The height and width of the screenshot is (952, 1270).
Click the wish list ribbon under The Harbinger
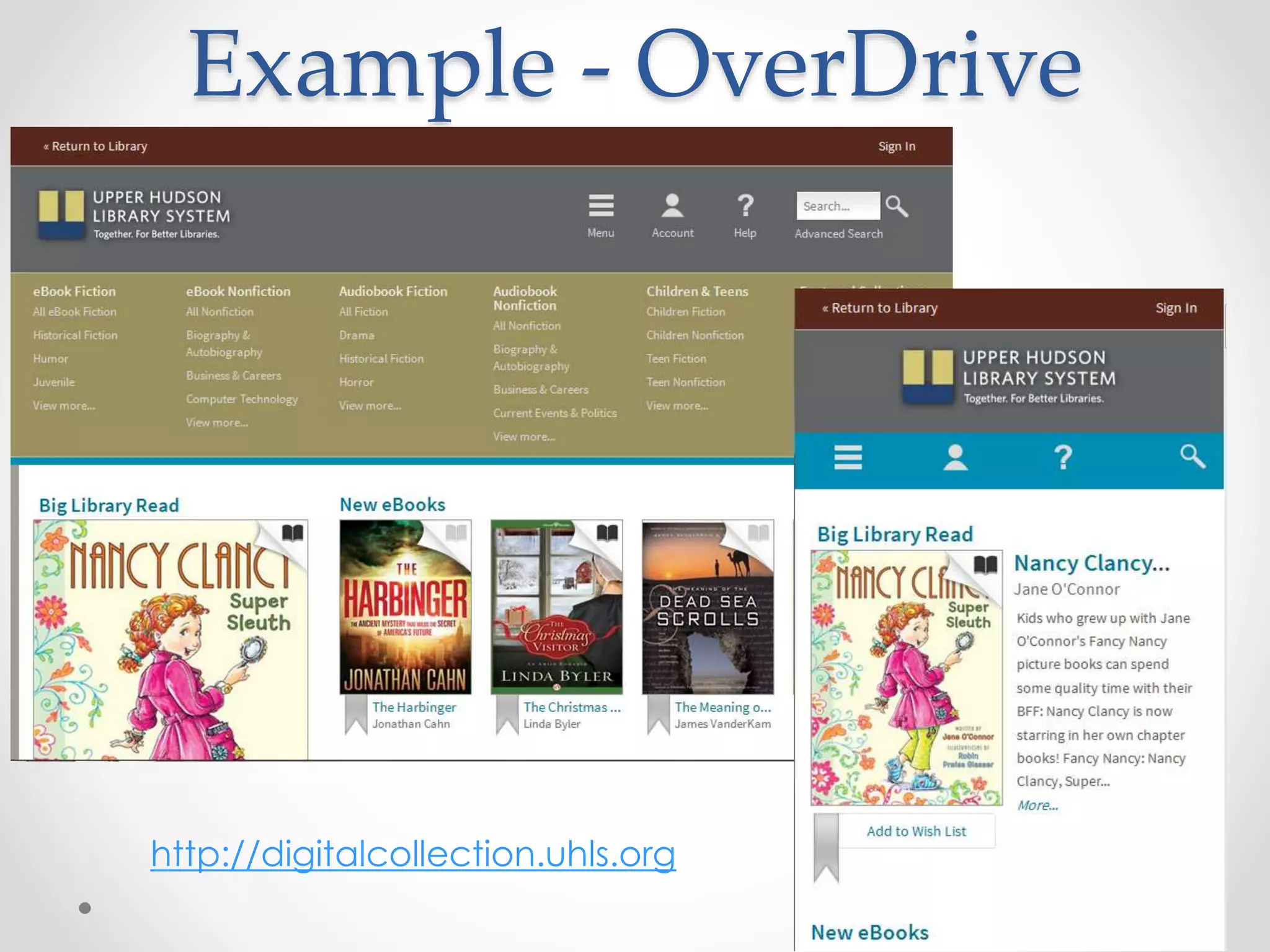pos(356,714)
